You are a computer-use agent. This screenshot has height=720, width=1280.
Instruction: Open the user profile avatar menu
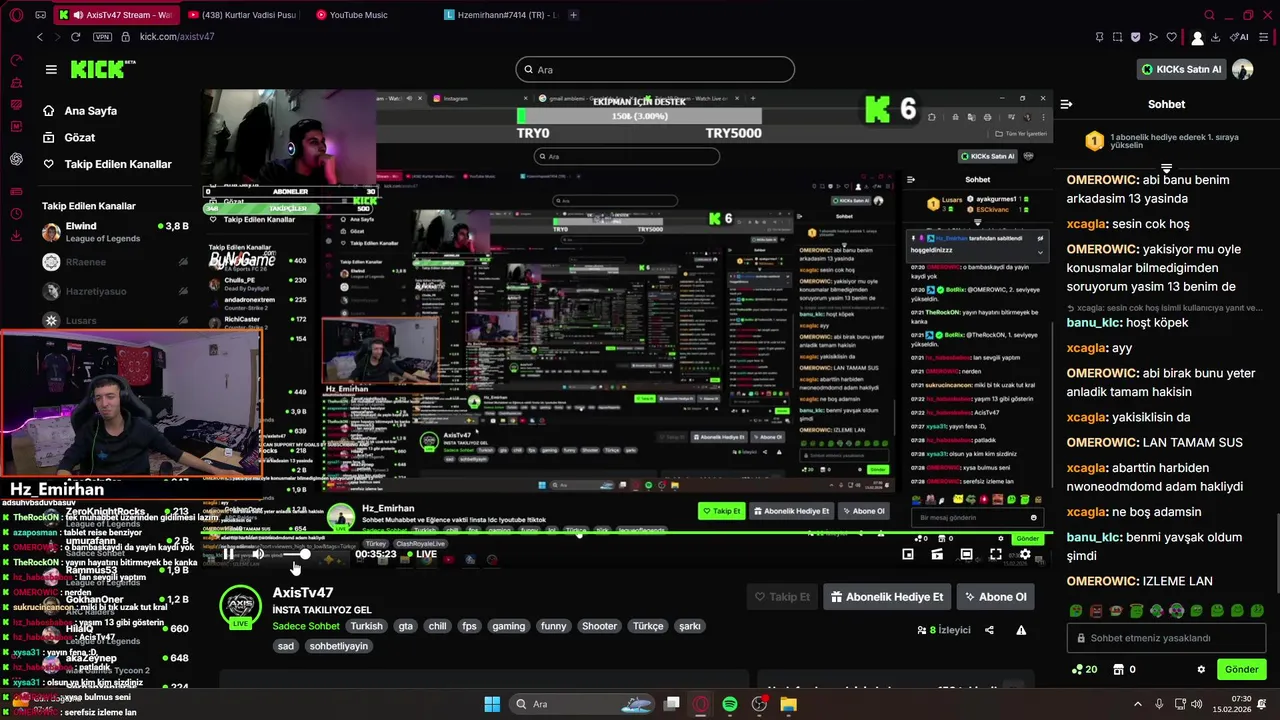coord(1243,69)
